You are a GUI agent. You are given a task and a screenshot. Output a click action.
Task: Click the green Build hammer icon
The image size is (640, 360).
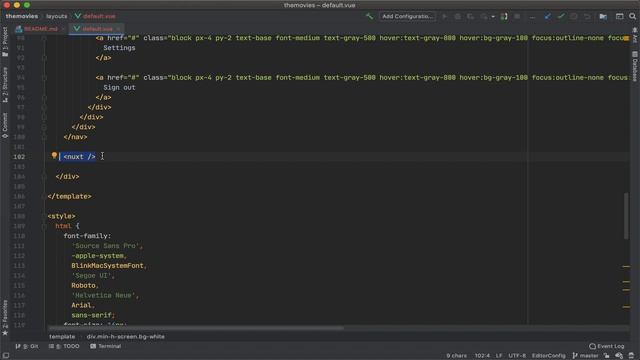(x=369, y=16)
